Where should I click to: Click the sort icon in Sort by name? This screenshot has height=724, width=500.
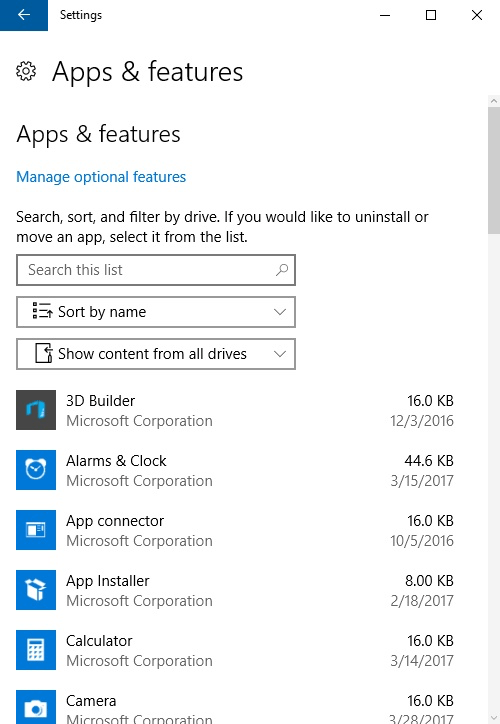[42, 311]
